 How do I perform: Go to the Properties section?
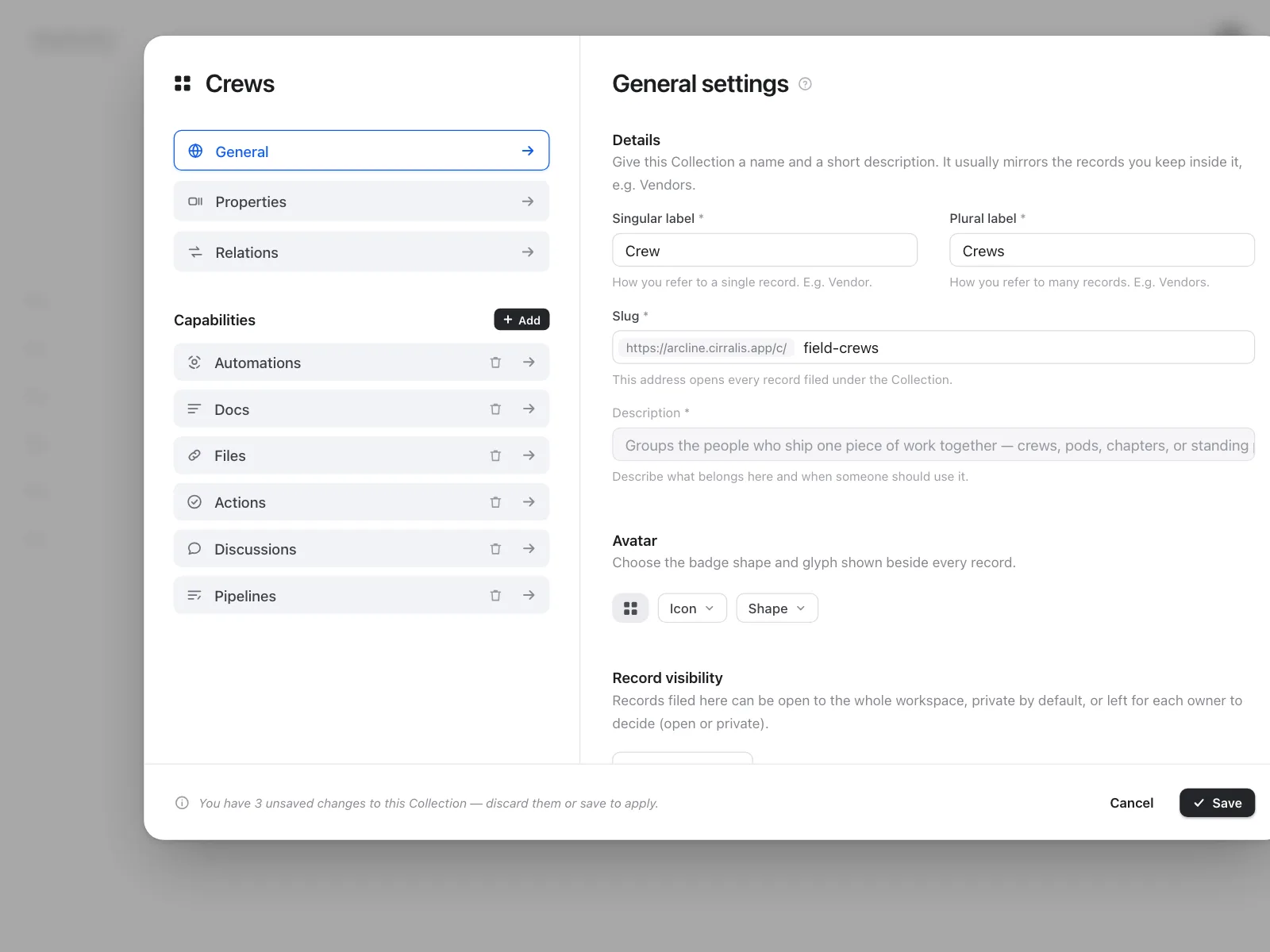coord(361,202)
